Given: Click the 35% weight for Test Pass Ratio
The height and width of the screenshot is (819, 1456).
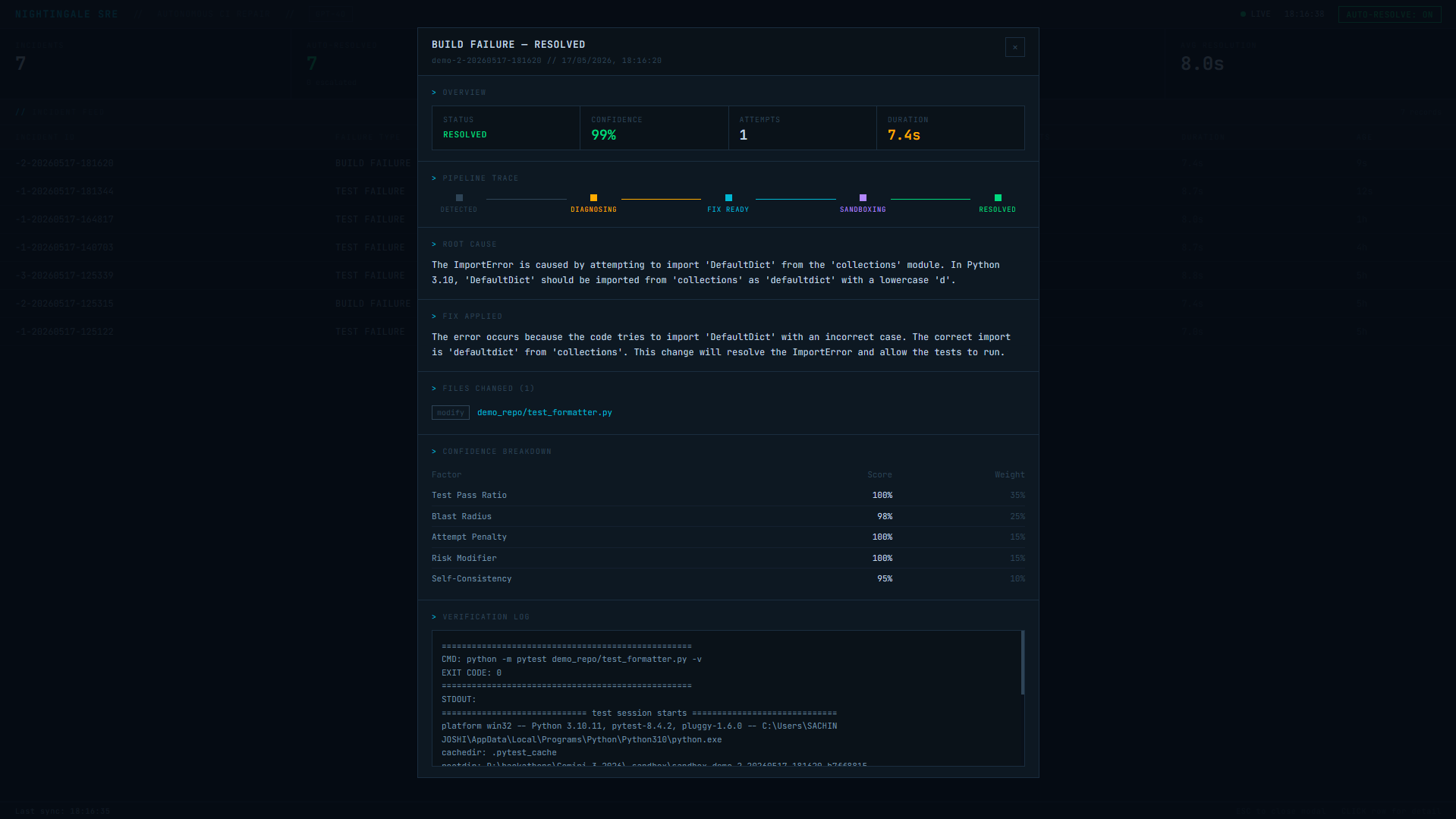Looking at the screenshot, I should (x=1017, y=496).
